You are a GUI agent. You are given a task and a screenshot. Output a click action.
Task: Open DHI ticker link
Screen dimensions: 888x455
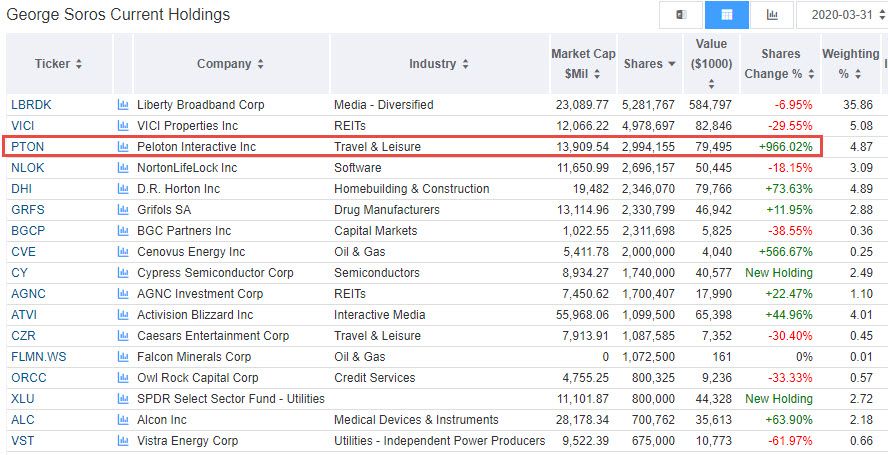point(22,189)
